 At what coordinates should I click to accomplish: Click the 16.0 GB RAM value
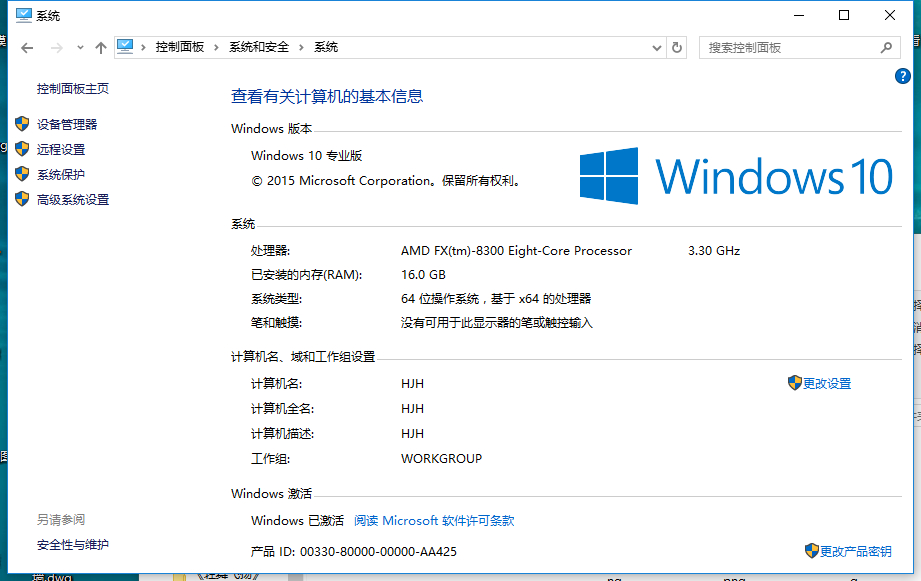pyautogui.click(x=423, y=275)
